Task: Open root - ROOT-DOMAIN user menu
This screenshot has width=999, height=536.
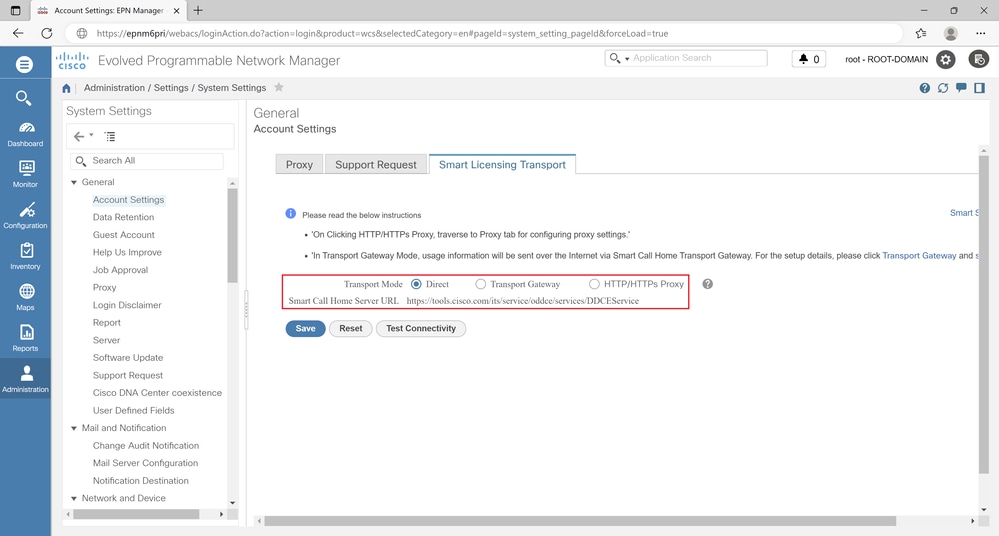Action: 886,59
